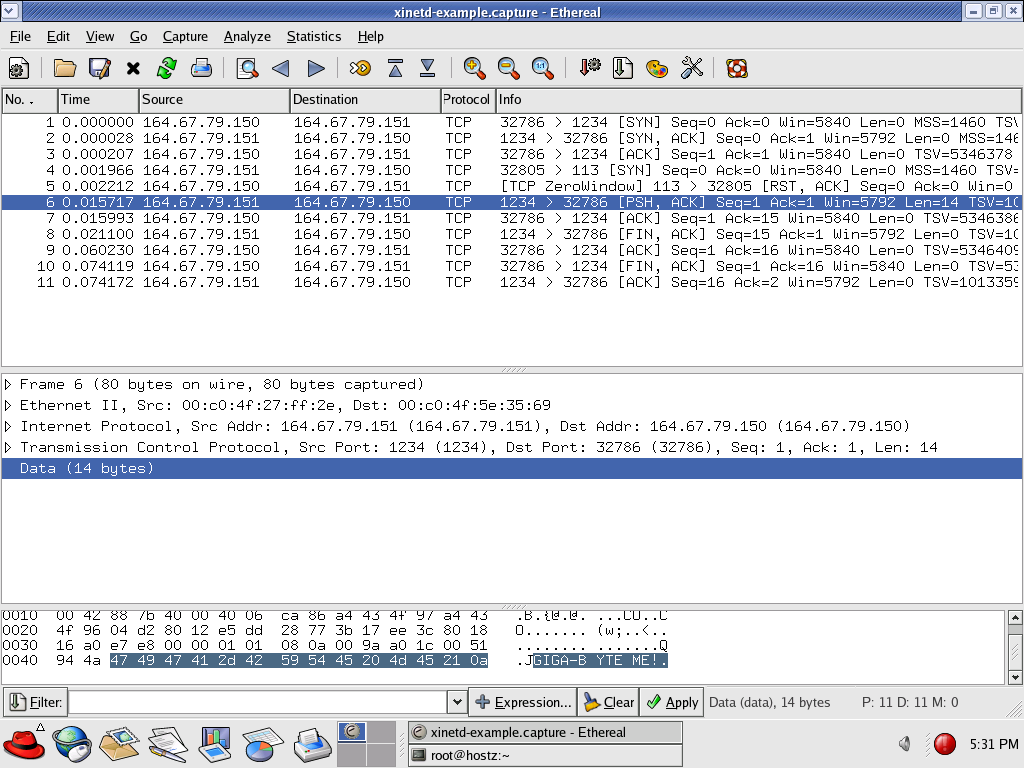This screenshot has height=768, width=1024.
Task: Open the Analyze menu
Action: point(247,36)
